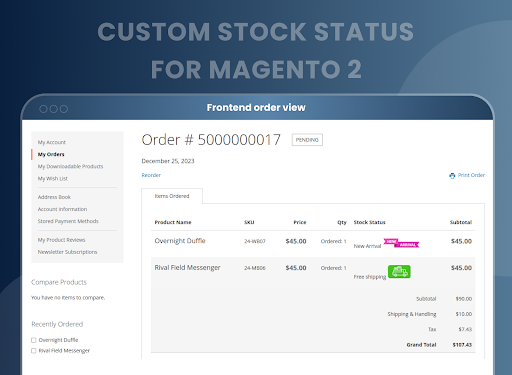
Task: Click the Price column header
Action: coord(300,222)
